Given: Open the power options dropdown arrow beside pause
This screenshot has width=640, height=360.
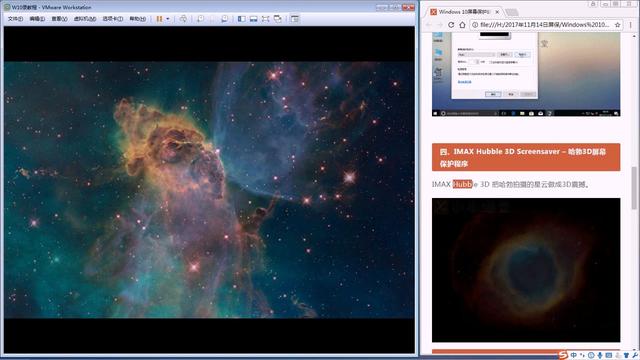Looking at the screenshot, I should 168,19.
